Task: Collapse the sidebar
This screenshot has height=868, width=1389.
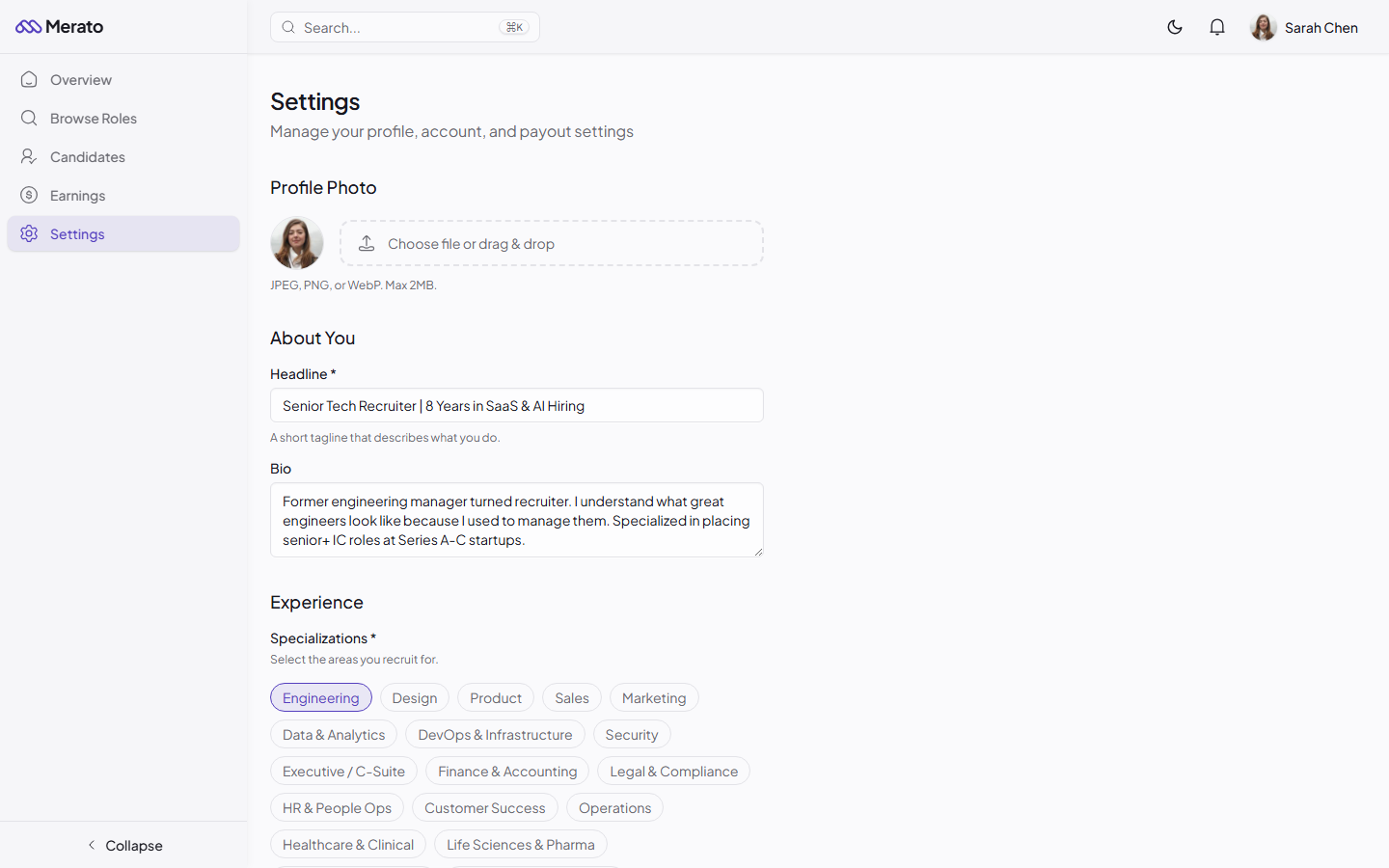Action: coord(124,846)
